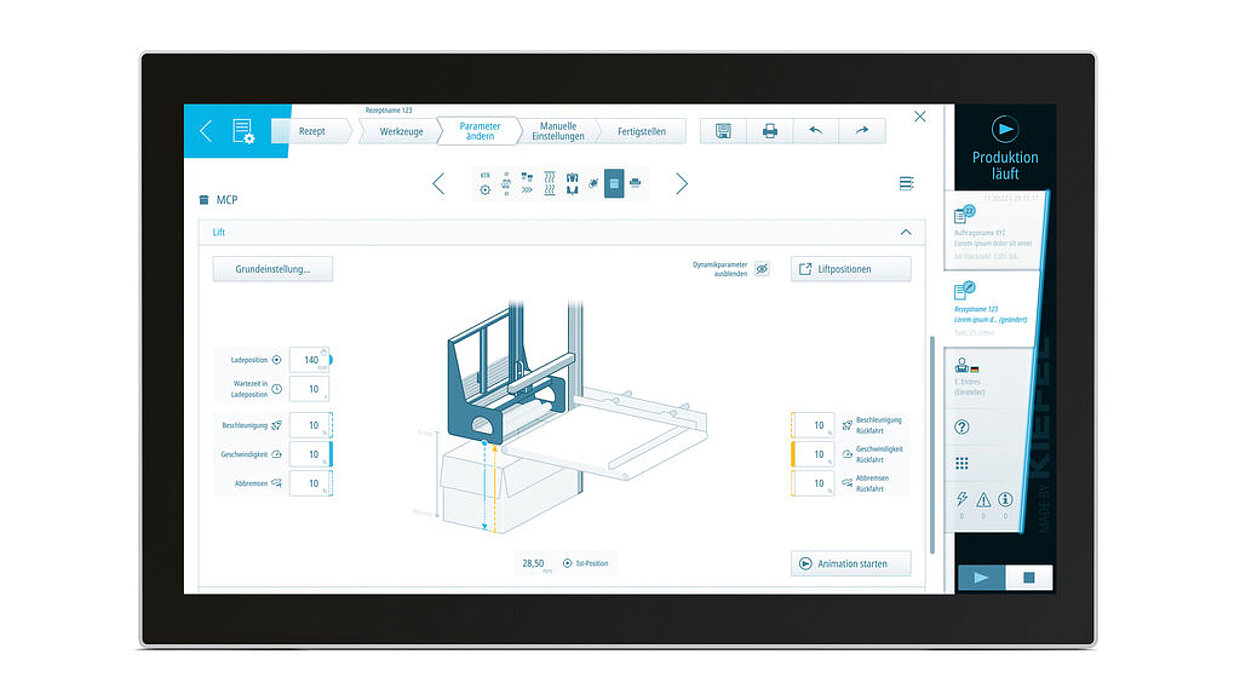
Task: Toggle Dynamikparameter ausblenden eye icon
Action: click(x=762, y=269)
